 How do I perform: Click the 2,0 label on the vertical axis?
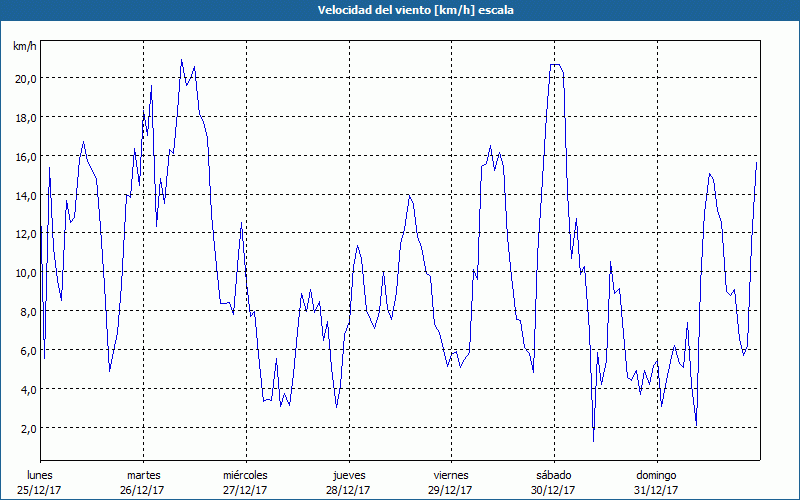click(27, 428)
